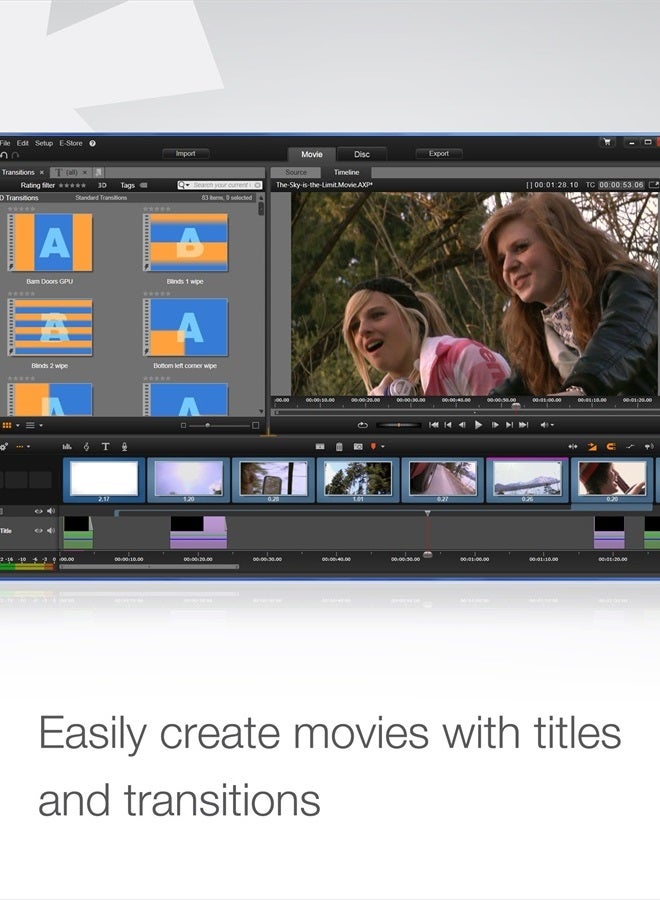Close the (all) library tab

[84, 173]
